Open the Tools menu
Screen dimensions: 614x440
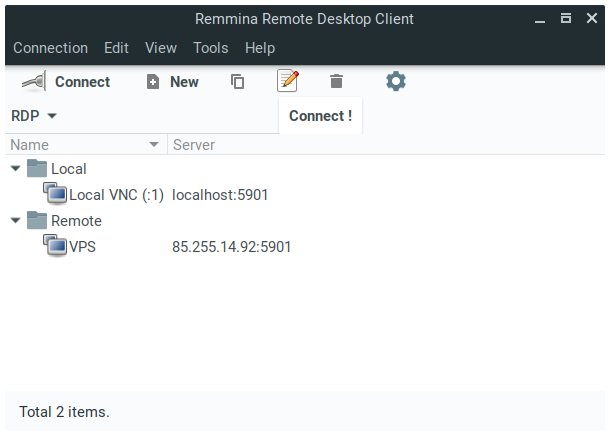click(211, 48)
